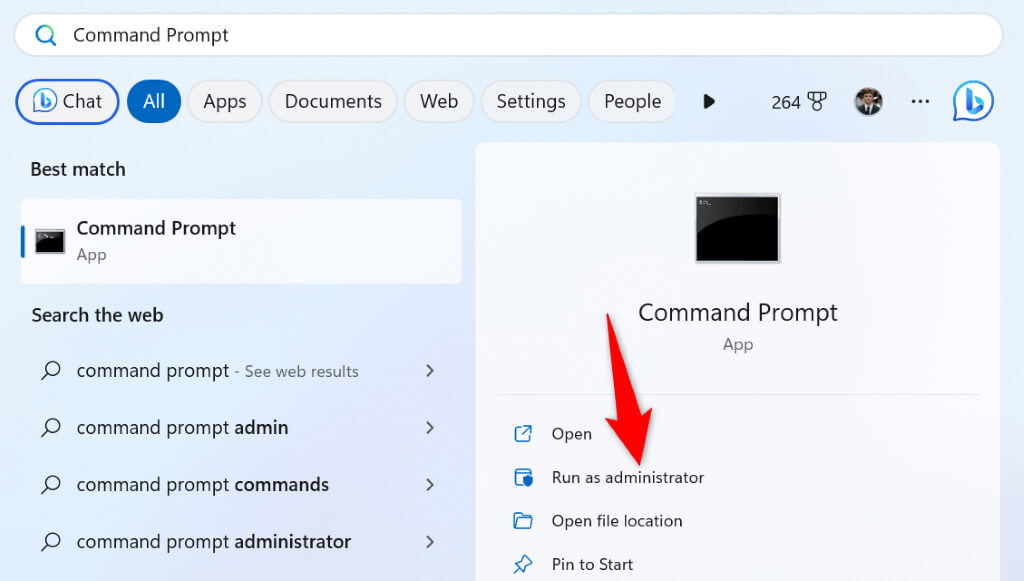1024x581 pixels.
Task: Open the rewards points trophy icon
Action: click(x=817, y=102)
